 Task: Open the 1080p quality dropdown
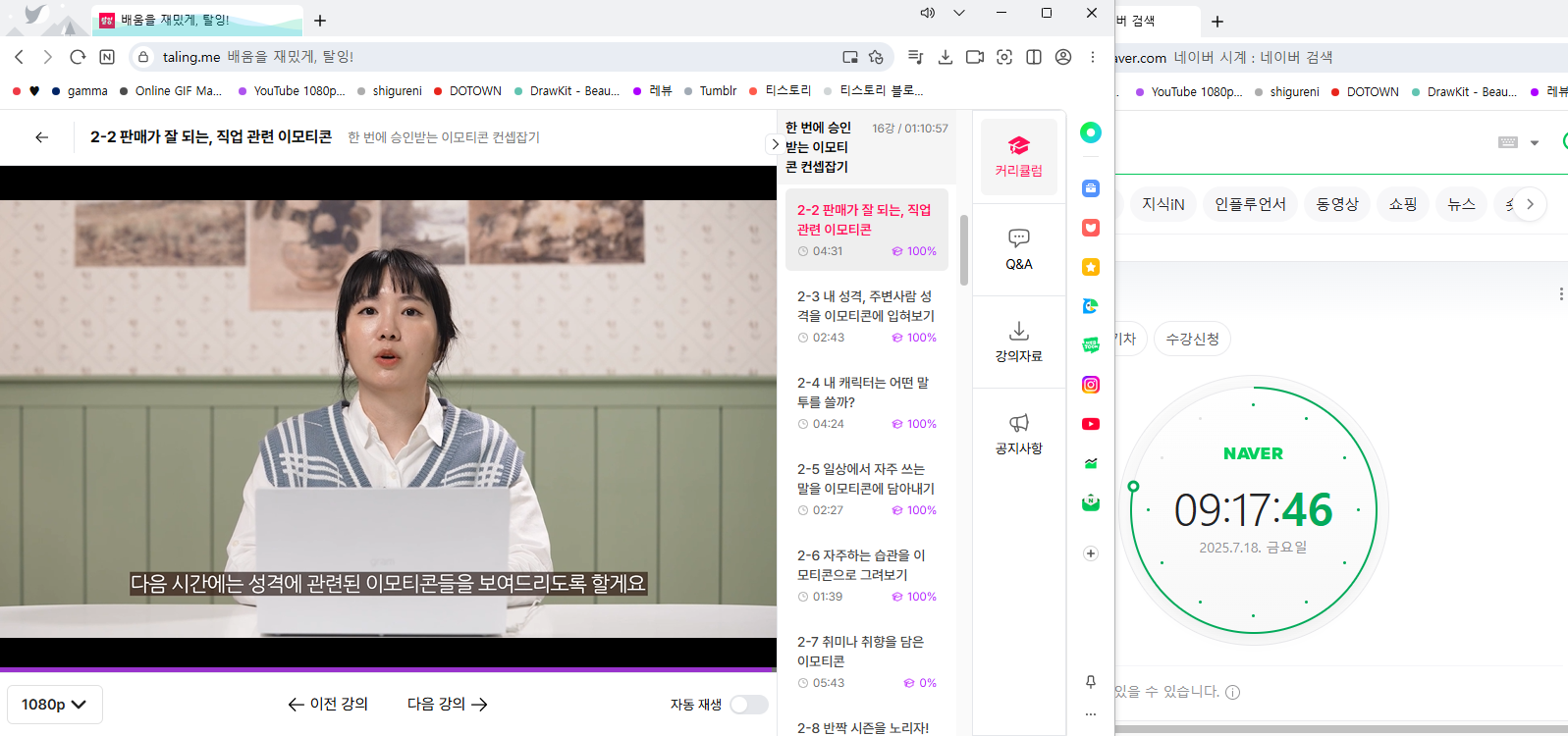tap(55, 705)
